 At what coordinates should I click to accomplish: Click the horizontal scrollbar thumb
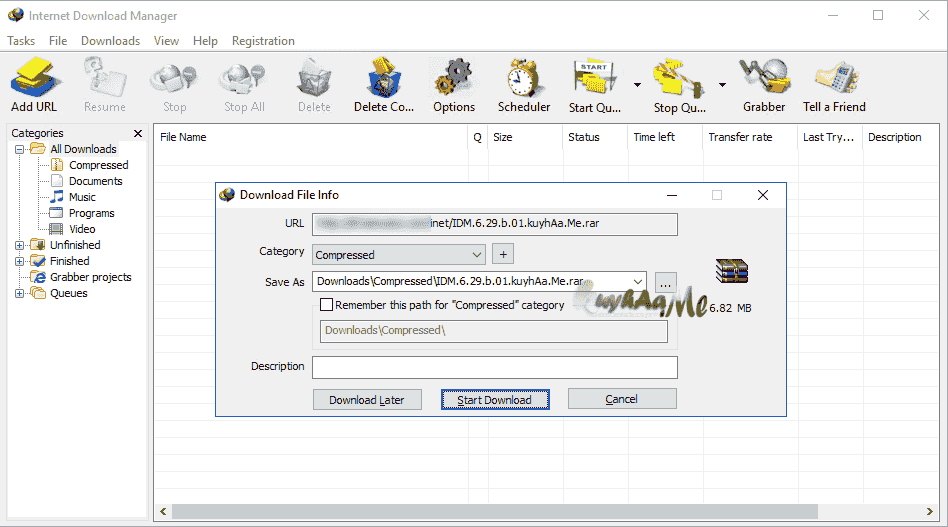[495, 511]
